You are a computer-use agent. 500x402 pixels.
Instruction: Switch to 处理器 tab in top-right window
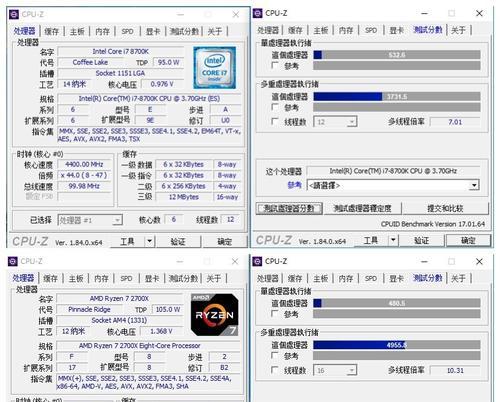coord(268,30)
